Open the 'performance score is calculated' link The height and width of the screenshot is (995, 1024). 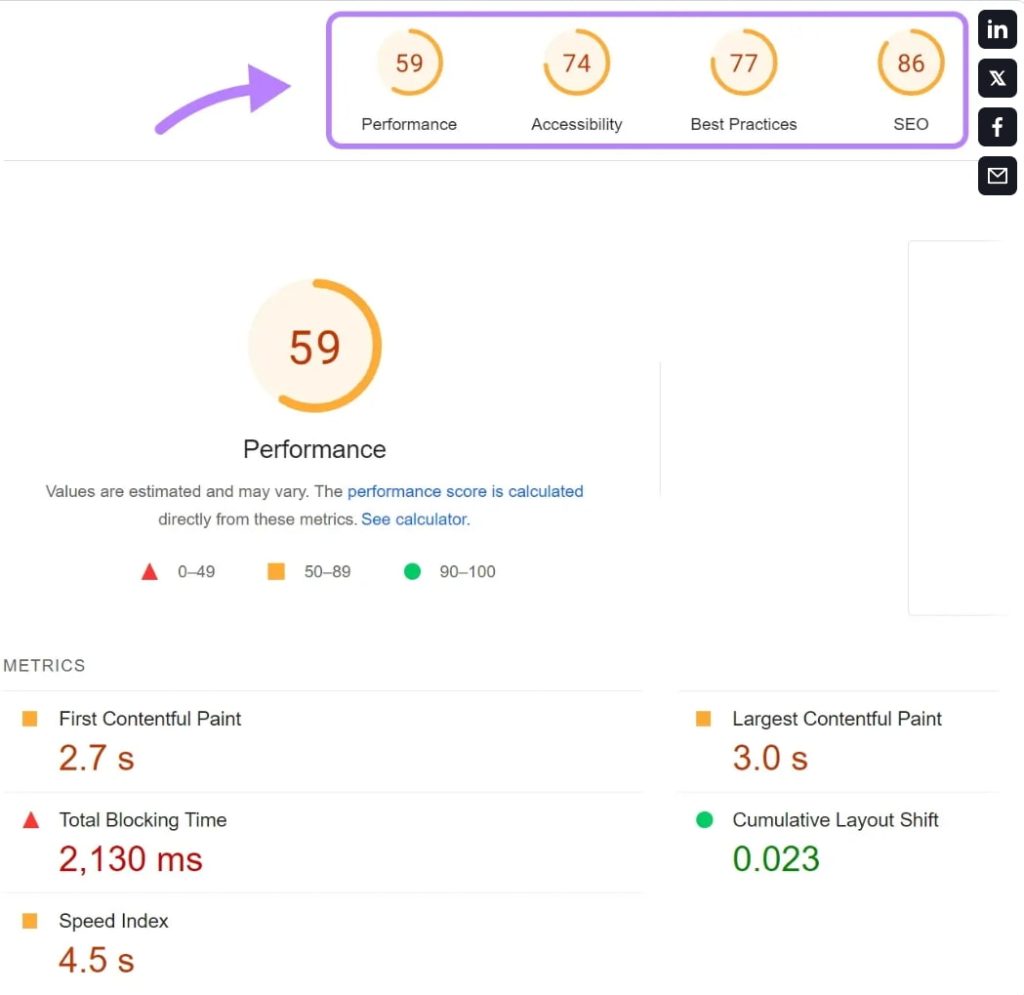pos(465,492)
